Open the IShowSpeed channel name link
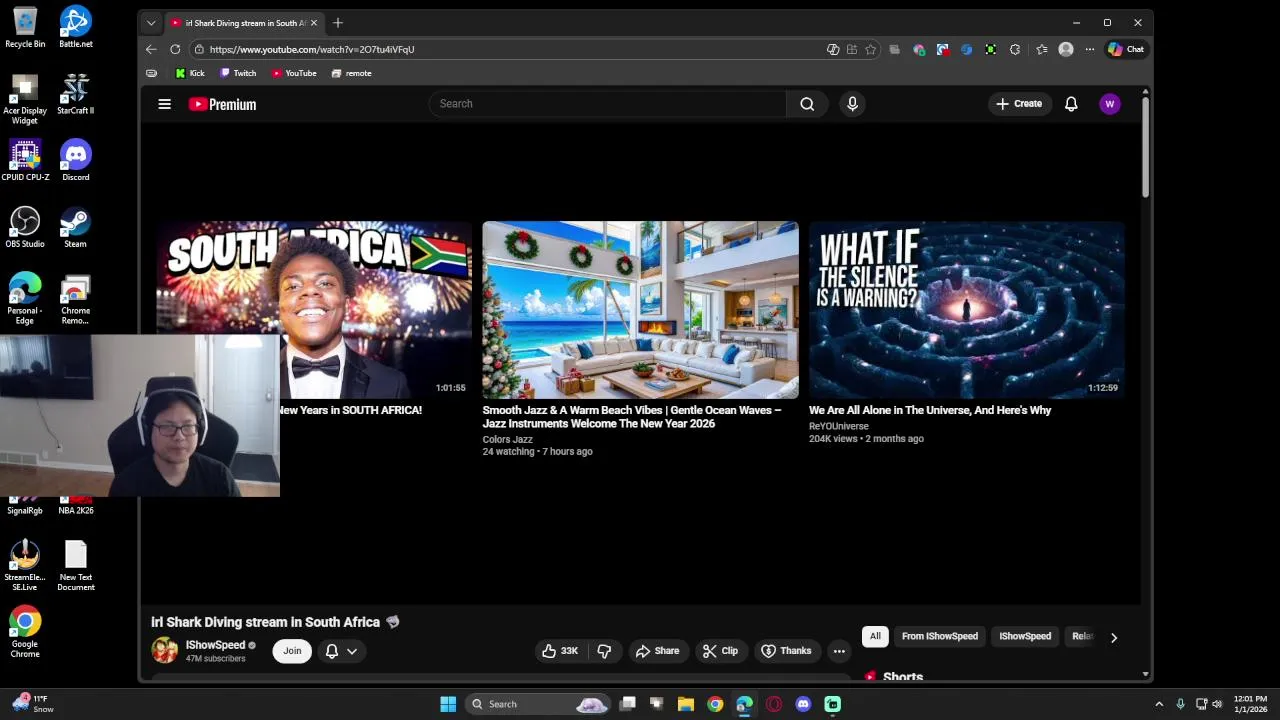1280x720 pixels. click(215, 645)
